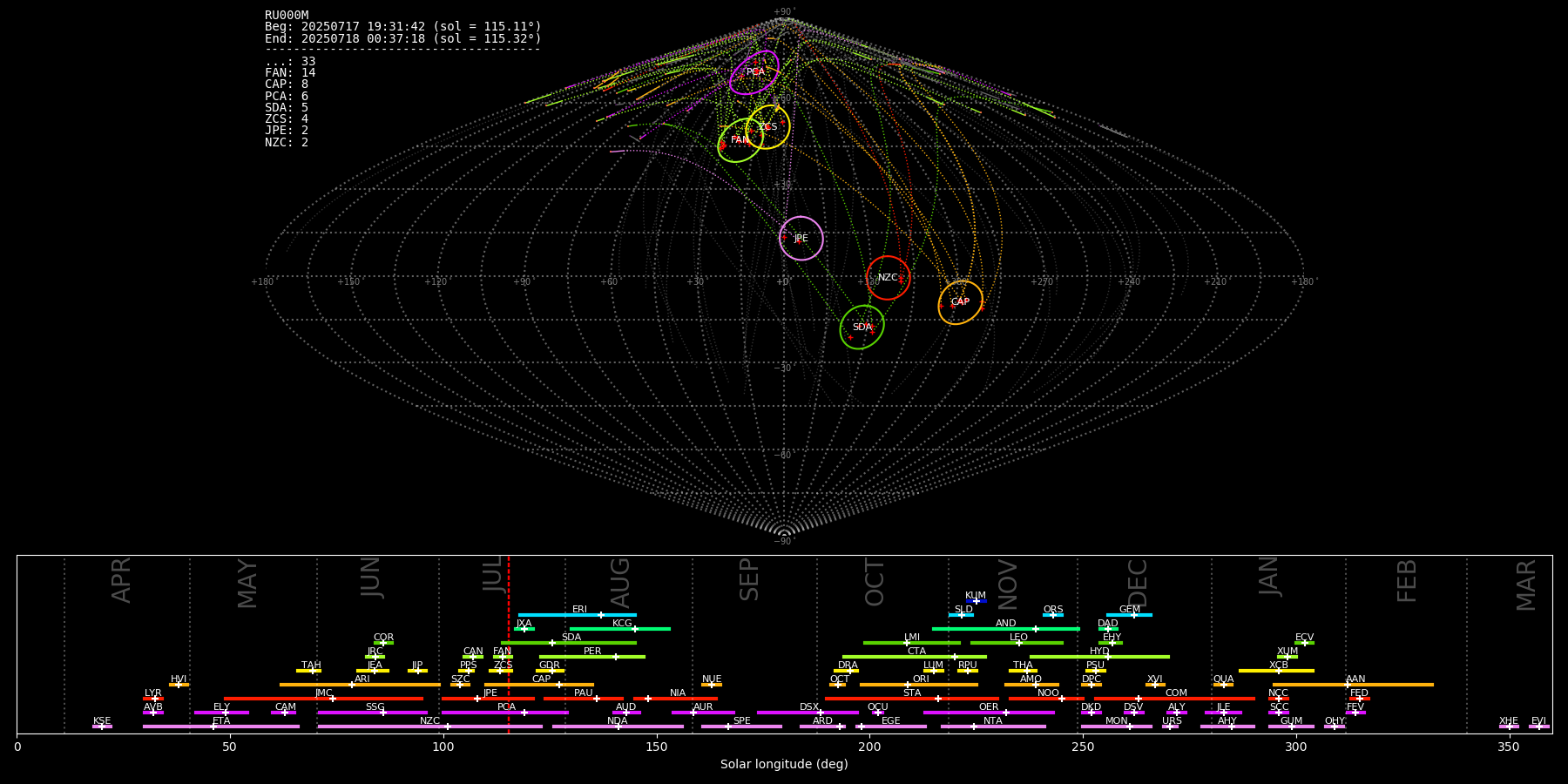1568x784 pixels.
Task: Click the AUG month label in timeline
Action: (620, 585)
